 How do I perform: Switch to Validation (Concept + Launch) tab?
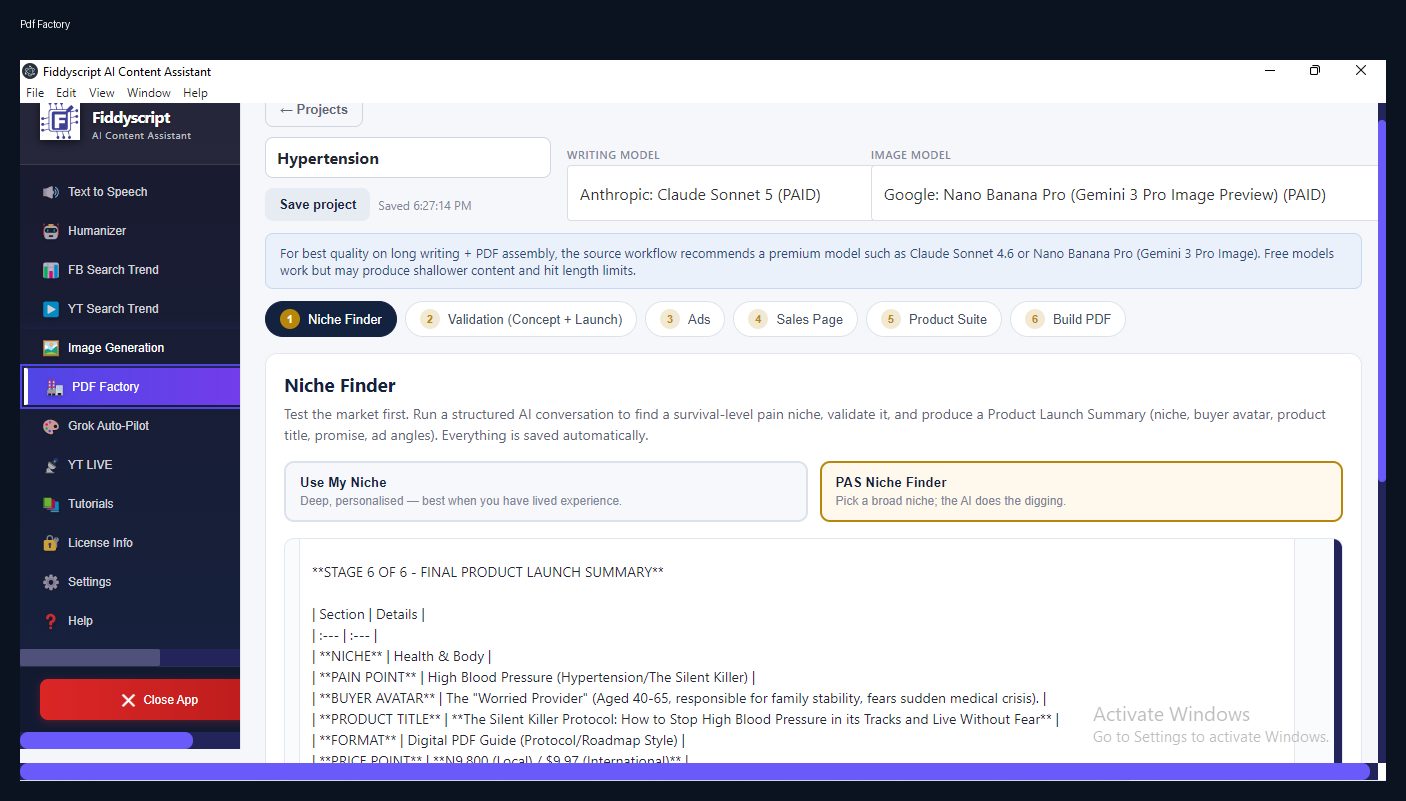coord(521,319)
